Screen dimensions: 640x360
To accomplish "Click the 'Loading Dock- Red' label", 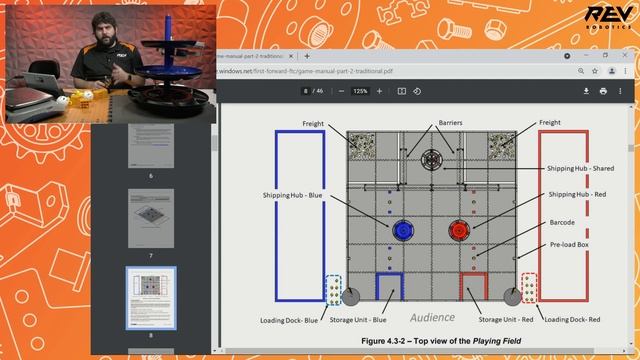I will click(572, 320).
